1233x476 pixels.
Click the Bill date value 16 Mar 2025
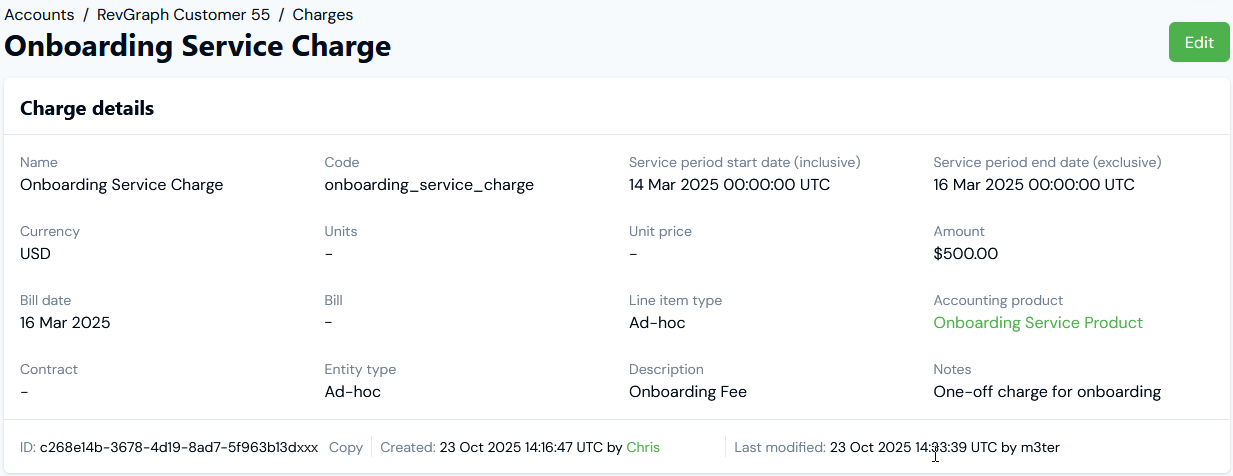[65, 323]
